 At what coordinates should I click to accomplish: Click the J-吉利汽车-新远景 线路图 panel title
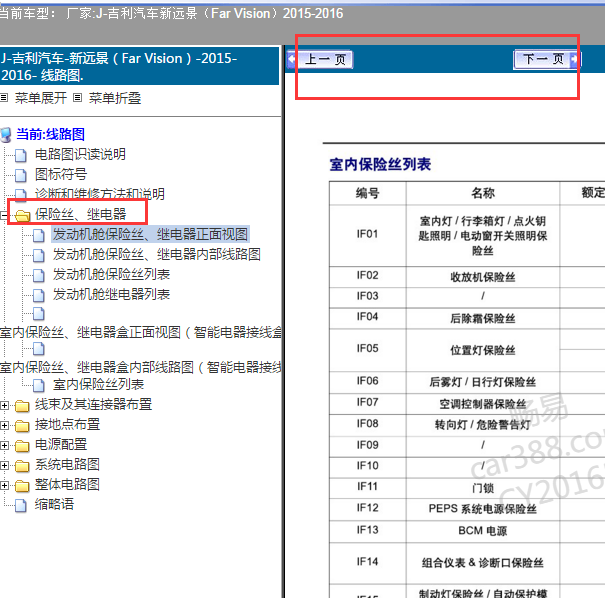click(x=139, y=66)
